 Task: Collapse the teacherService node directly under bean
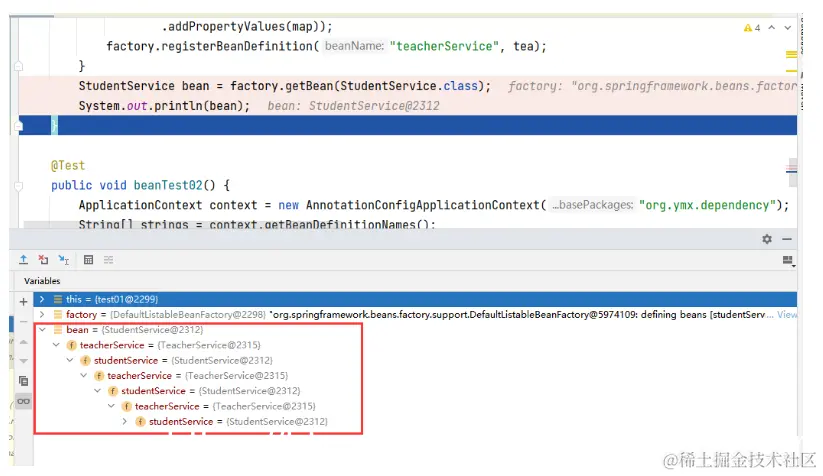point(56,345)
